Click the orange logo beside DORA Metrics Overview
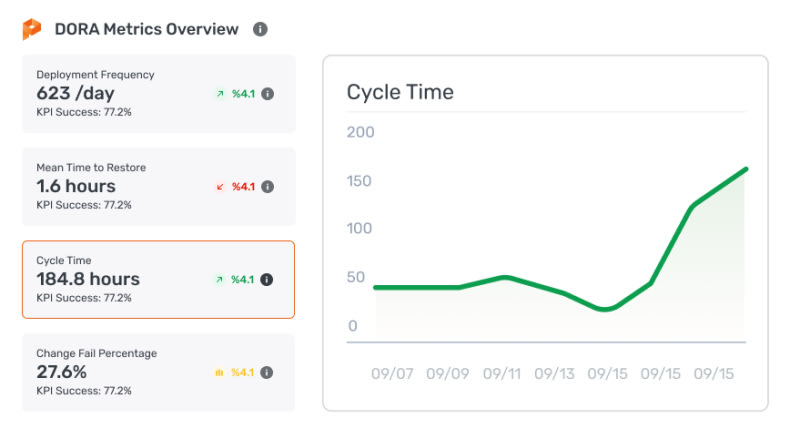 click(x=32, y=29)
